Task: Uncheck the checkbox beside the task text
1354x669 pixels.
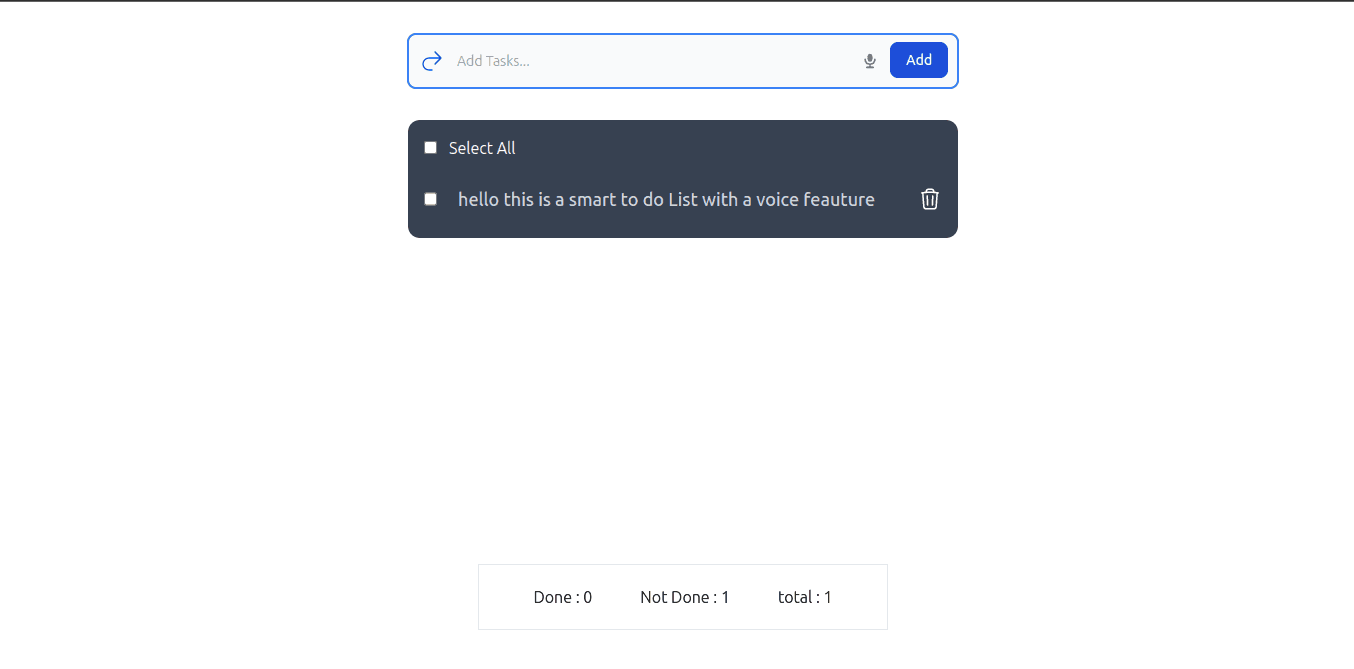Action: (430, 199)
